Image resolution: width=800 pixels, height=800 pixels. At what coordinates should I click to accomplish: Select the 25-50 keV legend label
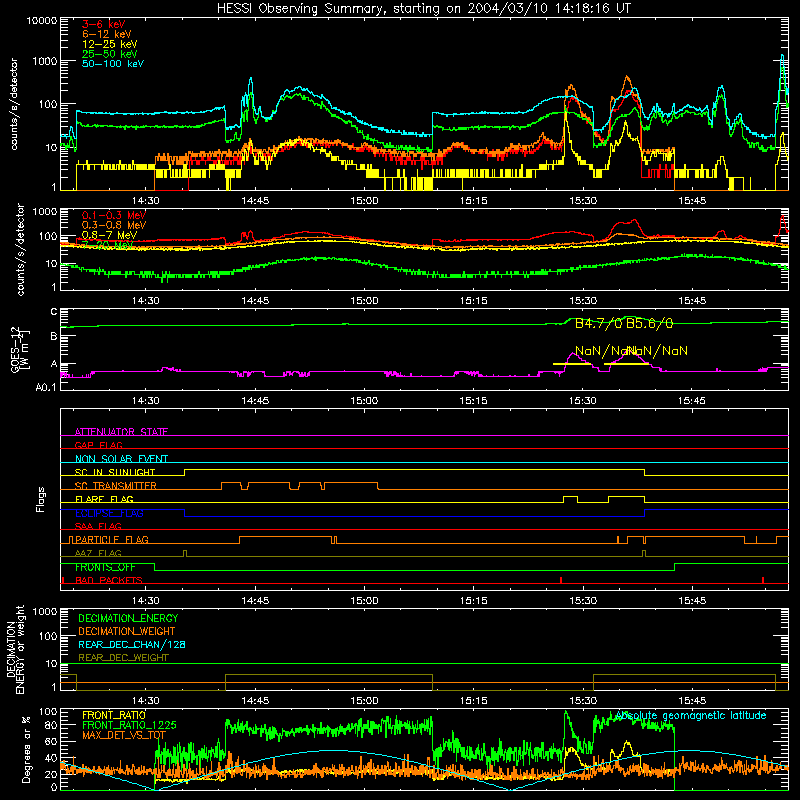tap(110, 54)
